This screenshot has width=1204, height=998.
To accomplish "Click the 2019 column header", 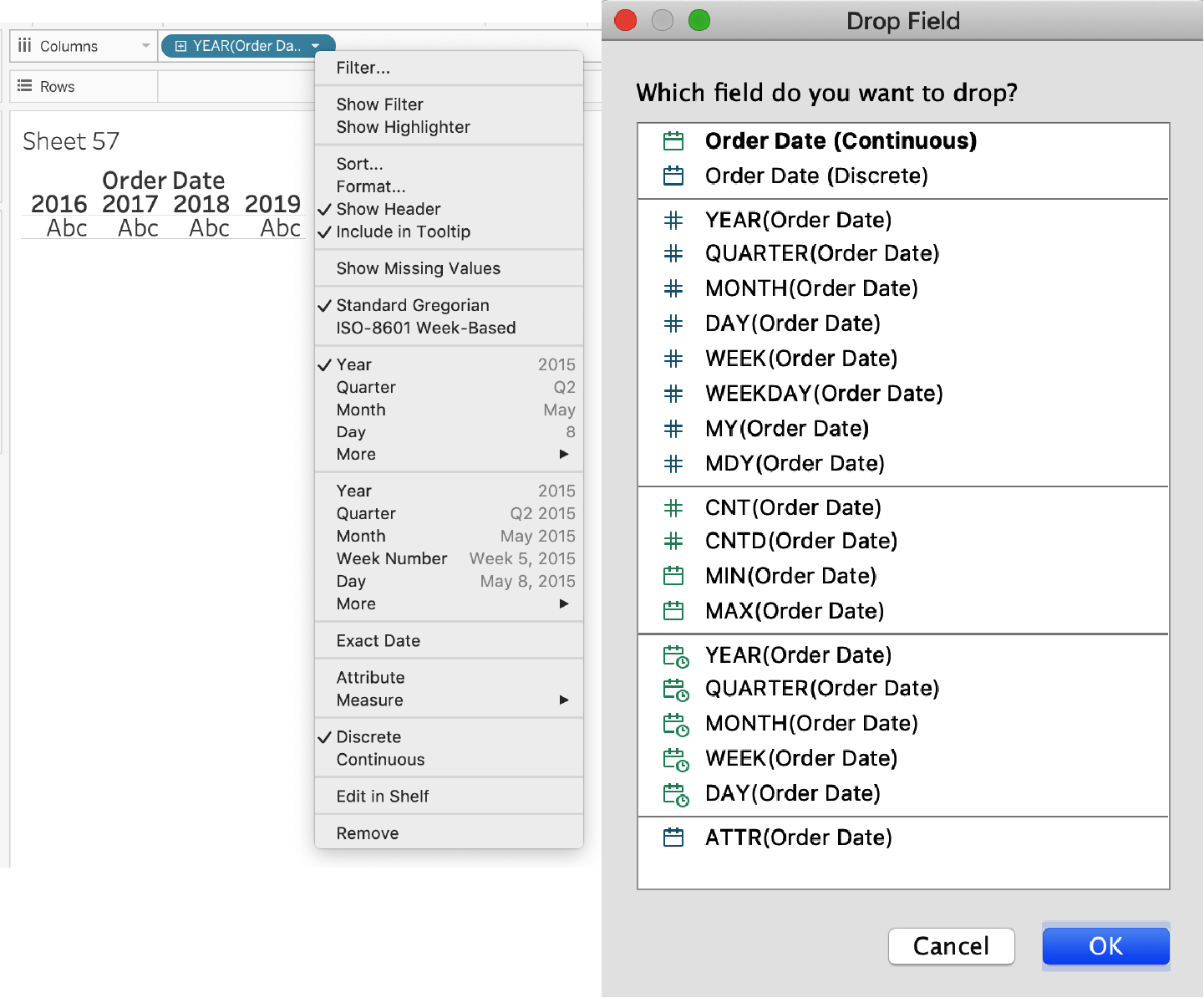I will (x=272, y=204).
